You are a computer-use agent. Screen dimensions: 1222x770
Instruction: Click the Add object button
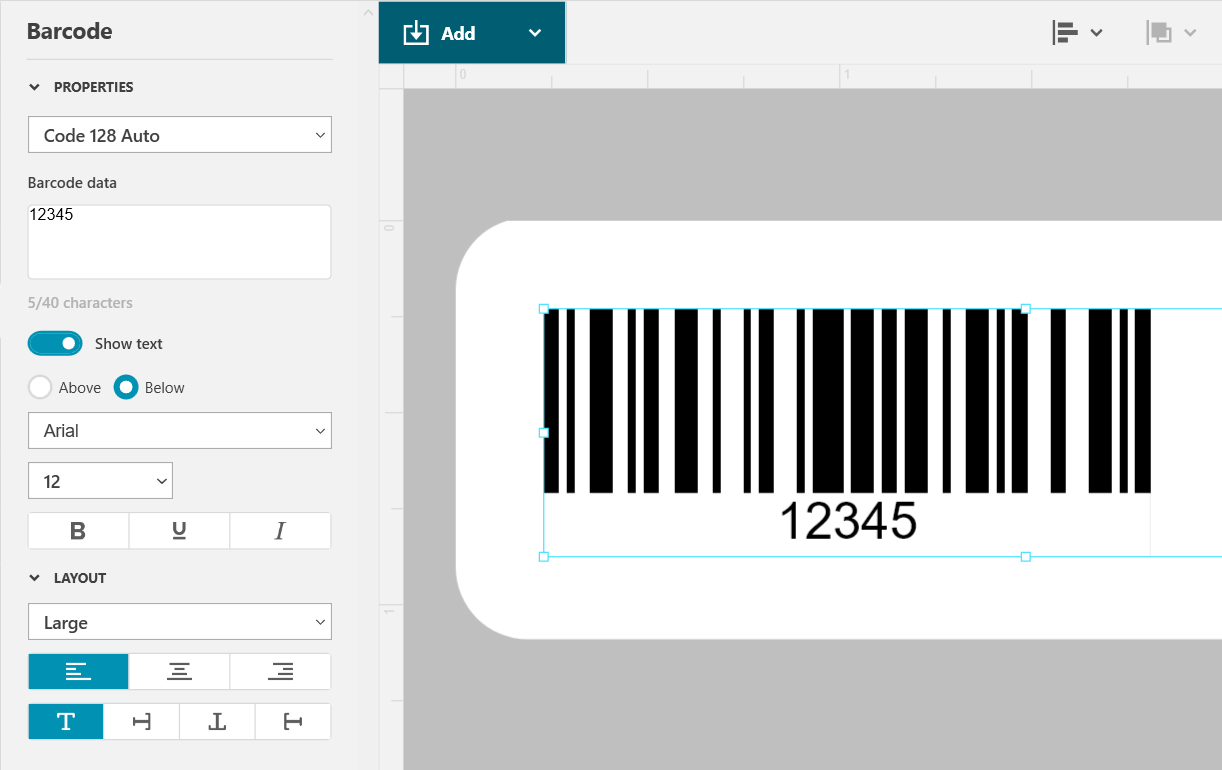pyautogui.click(x=440, y=33)
